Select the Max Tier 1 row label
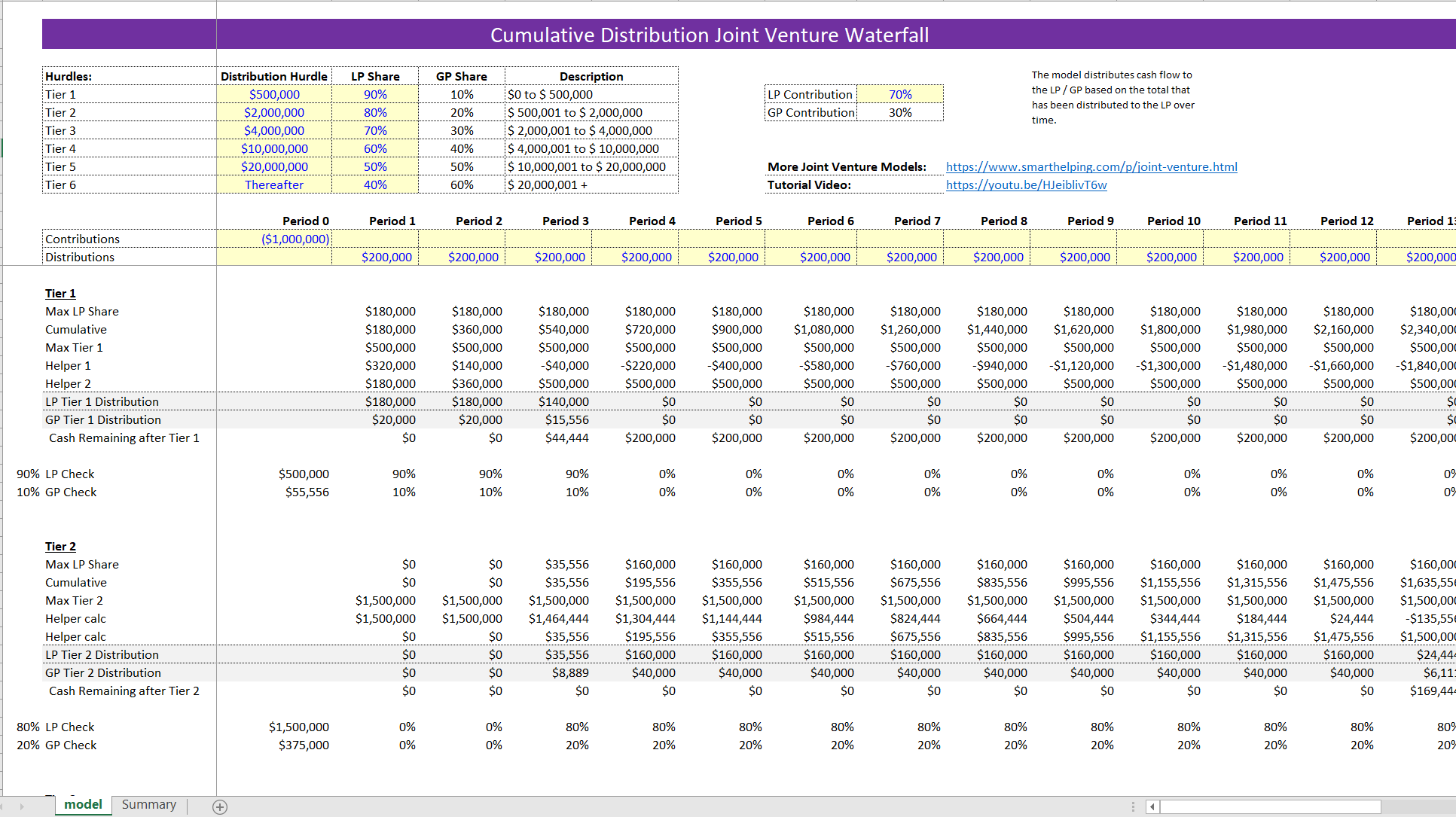 (74, 347)
